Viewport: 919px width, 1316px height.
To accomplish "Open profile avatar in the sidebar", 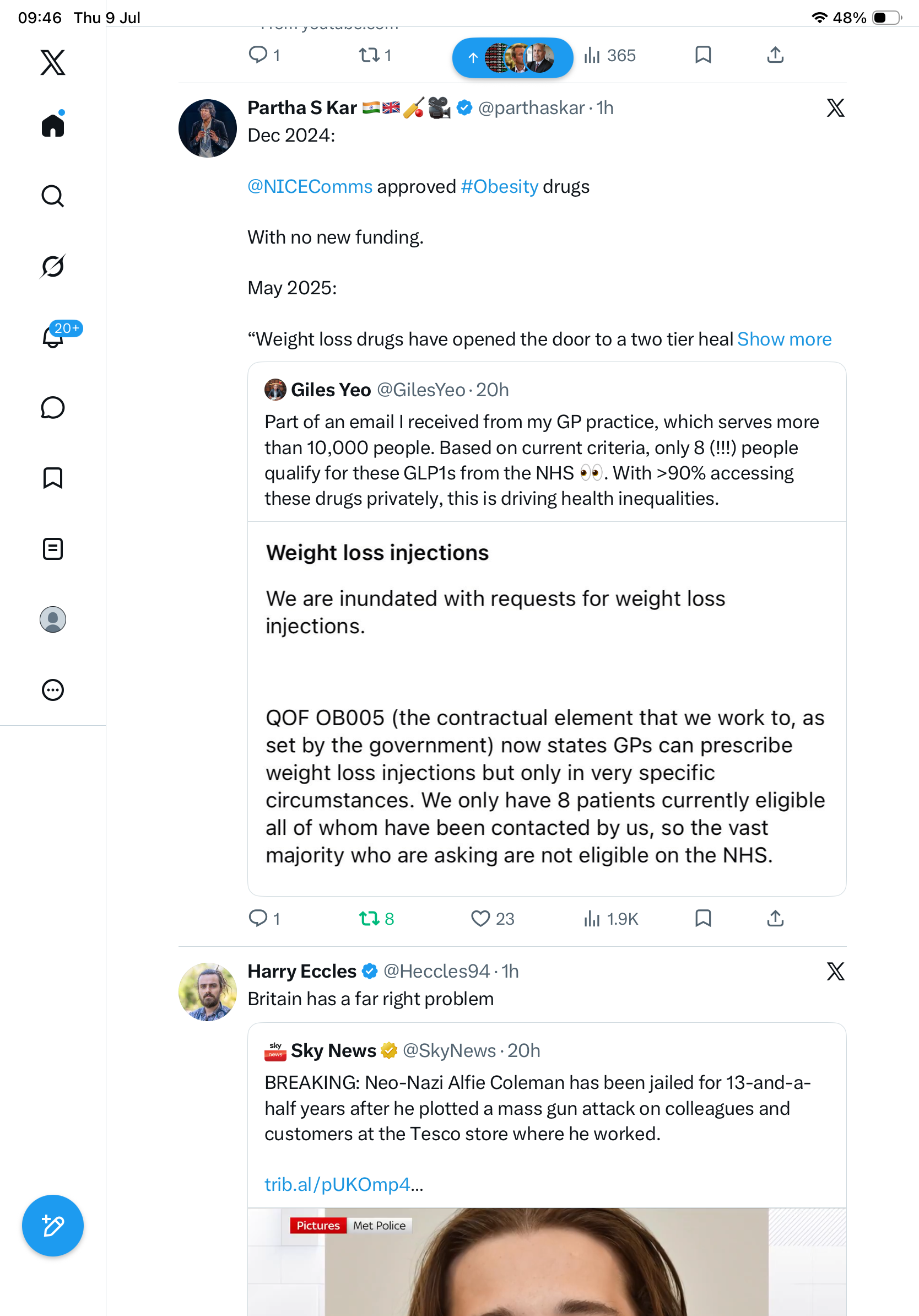I will click(53, 619).
